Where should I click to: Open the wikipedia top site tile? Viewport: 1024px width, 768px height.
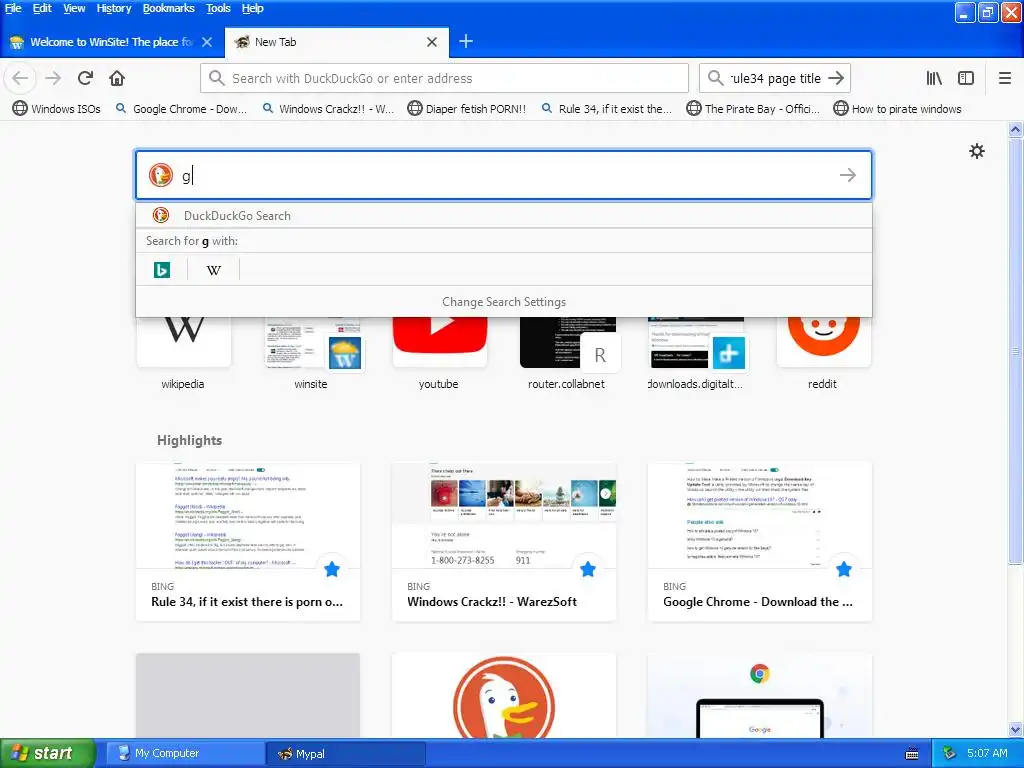184,353
